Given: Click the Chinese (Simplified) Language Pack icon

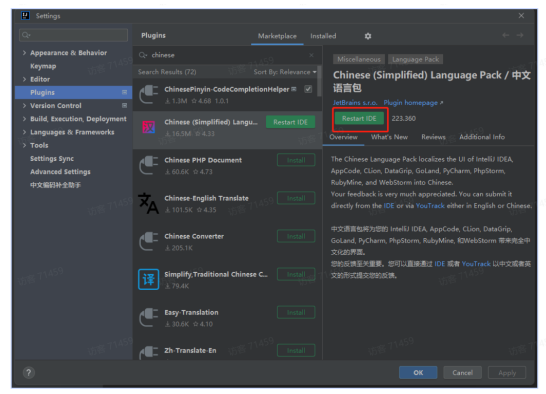Looking at the screenshot, I should click(x=149, y=128).
